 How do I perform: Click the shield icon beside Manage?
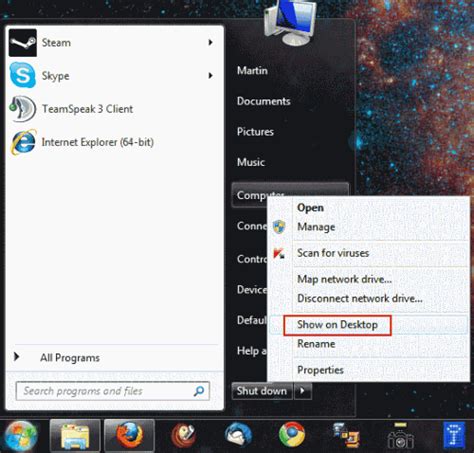[279, 227]
